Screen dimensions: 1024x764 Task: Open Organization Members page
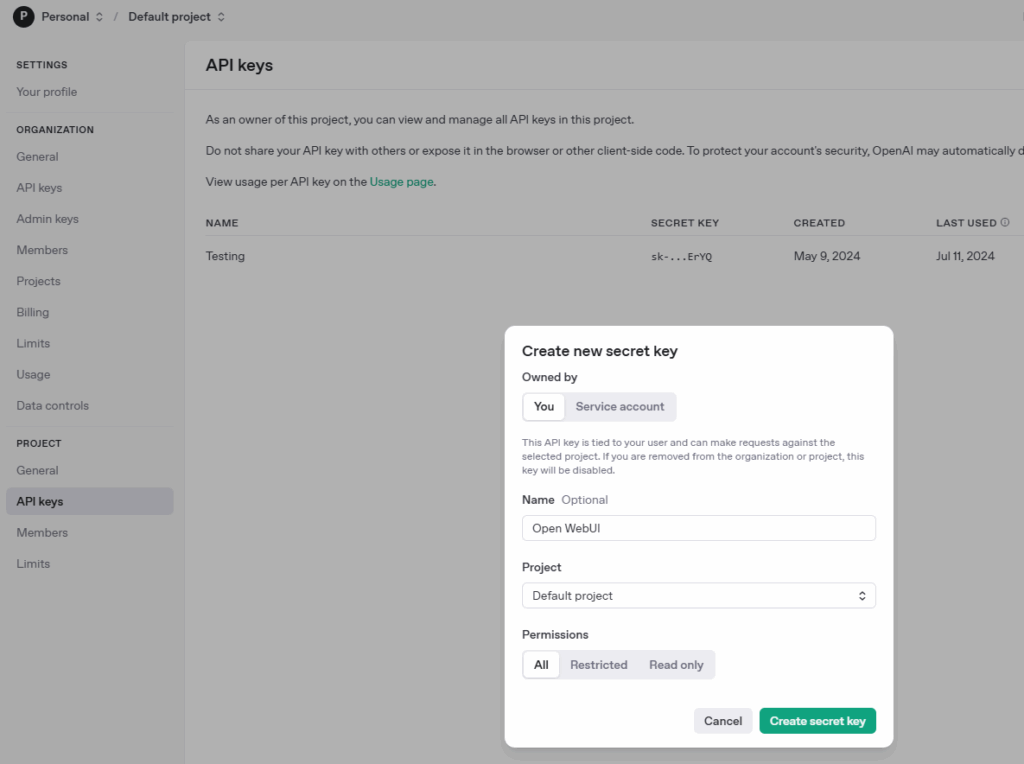(x=42, y=250)
